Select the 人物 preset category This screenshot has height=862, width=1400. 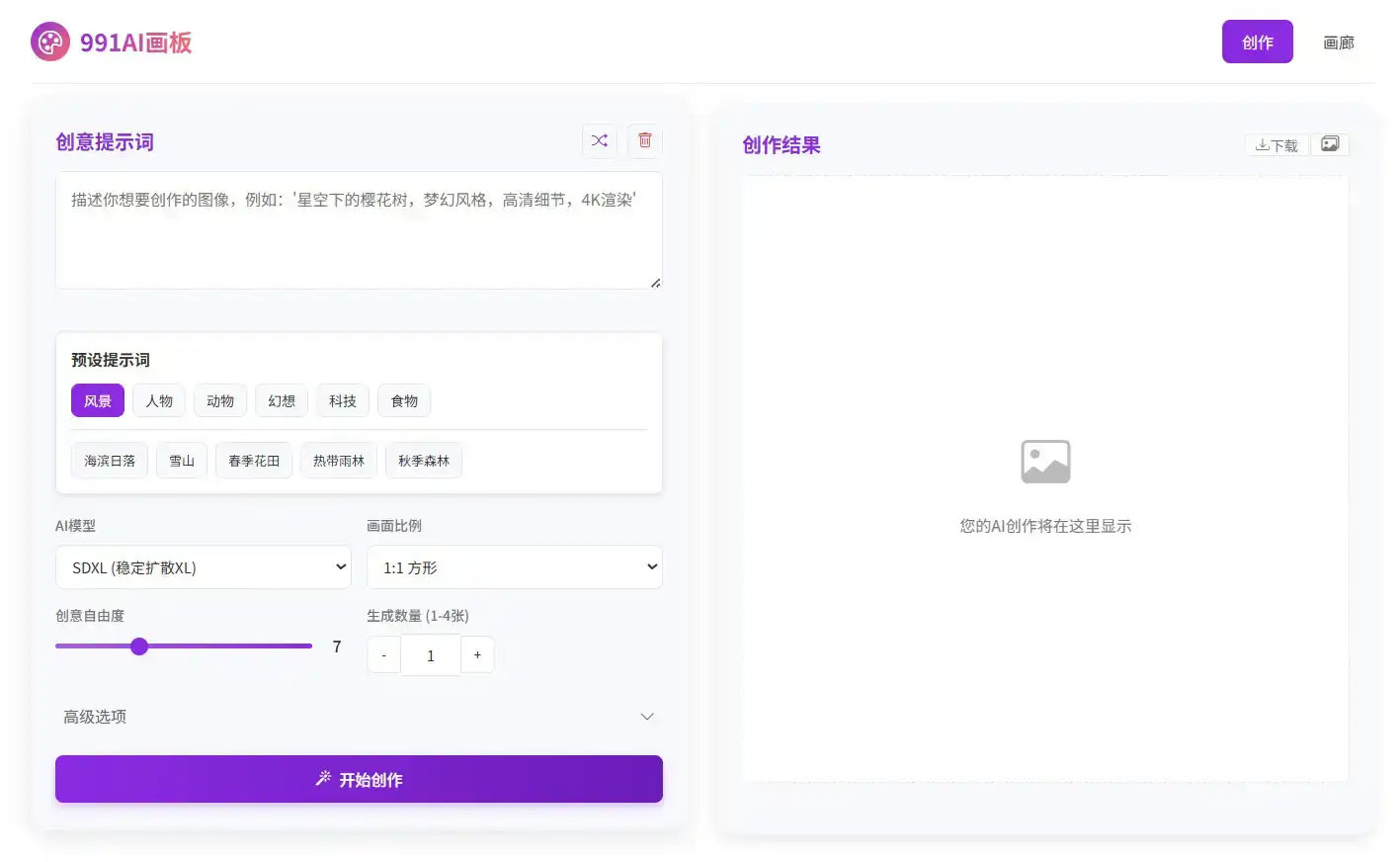[159, 400]
